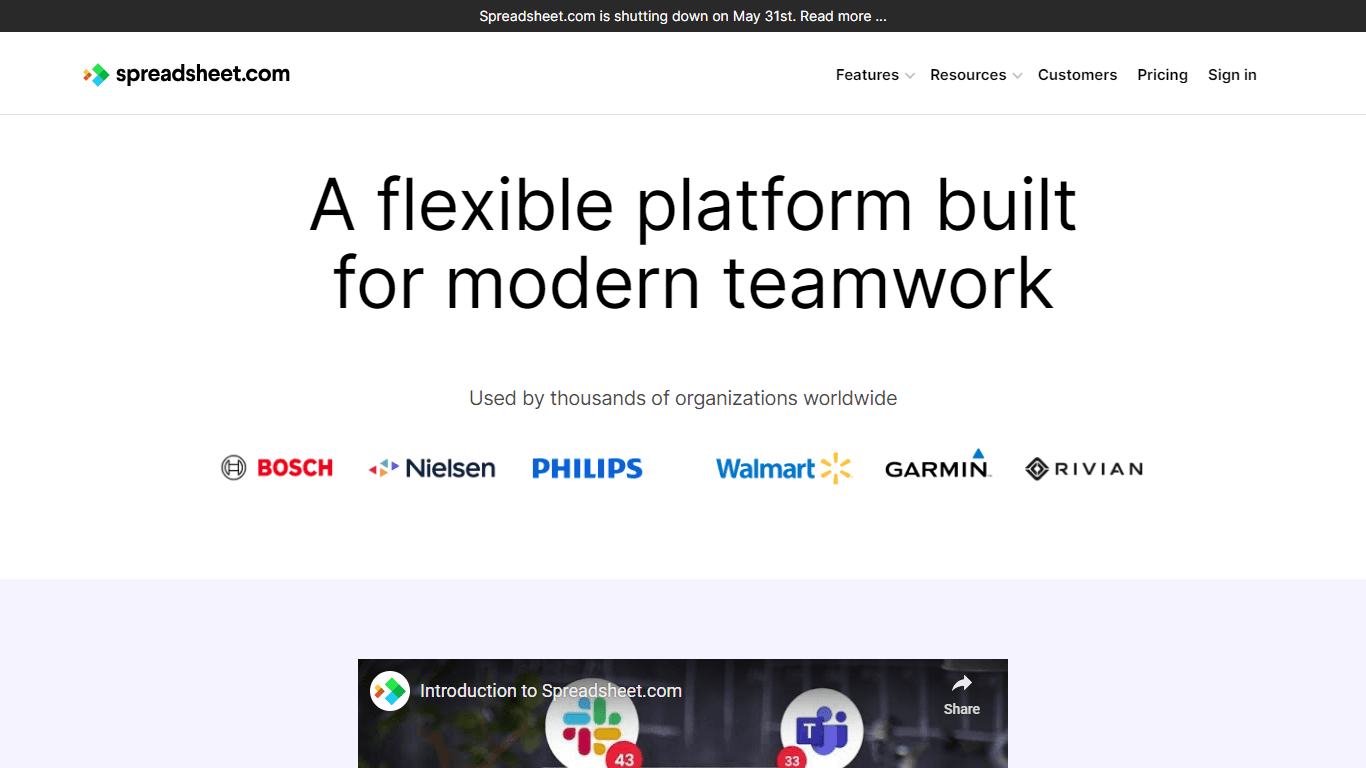Expand the Resources dropdown chevron
1366x768 pixels.
(1017, 76)
